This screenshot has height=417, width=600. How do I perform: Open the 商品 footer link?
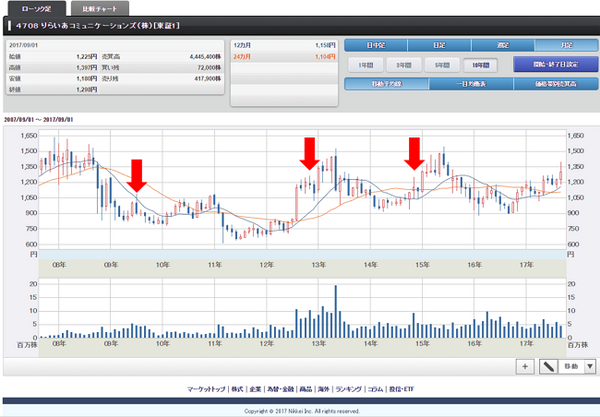[306, 389]
